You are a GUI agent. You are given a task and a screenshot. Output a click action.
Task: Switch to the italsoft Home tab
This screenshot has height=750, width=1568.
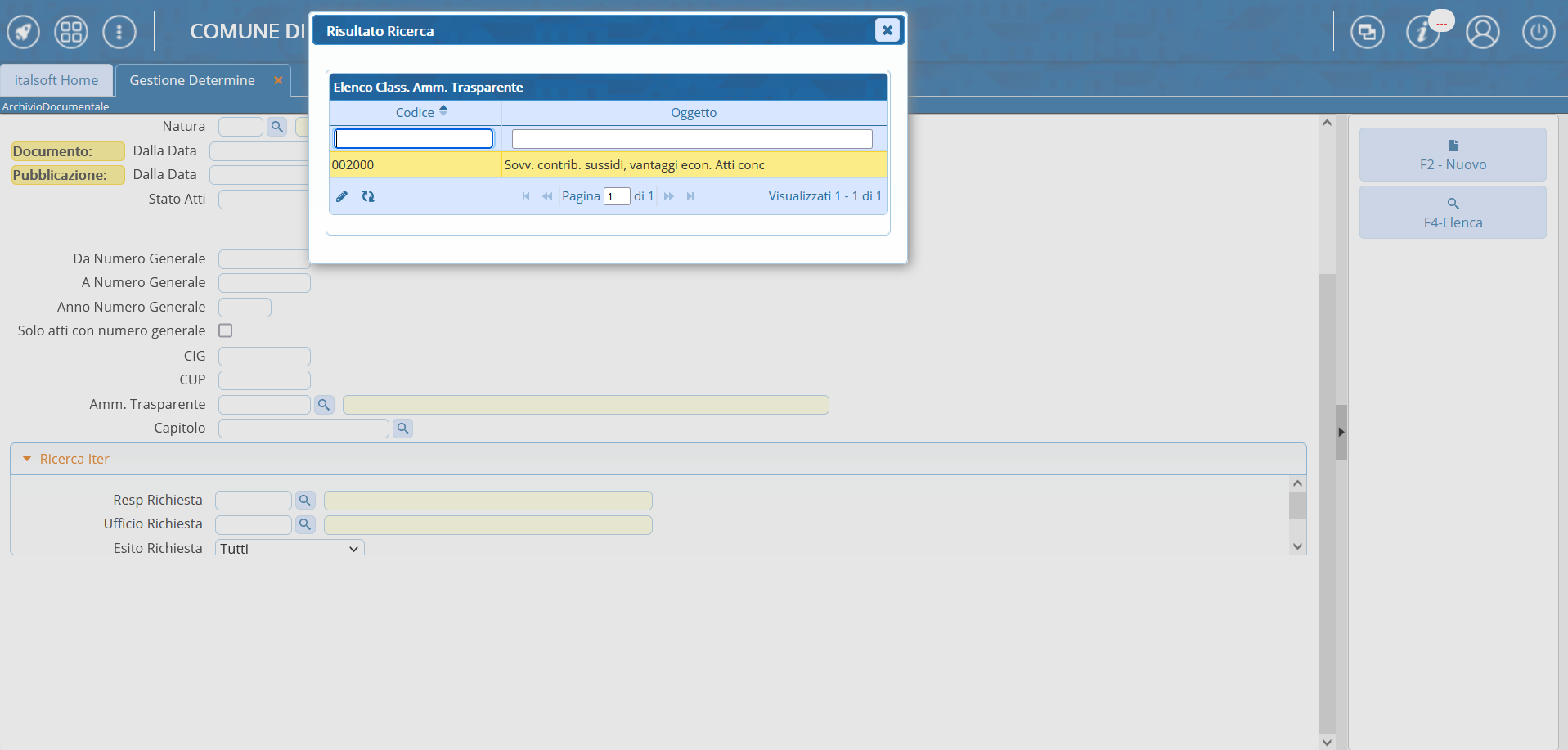tap(56, 80)
